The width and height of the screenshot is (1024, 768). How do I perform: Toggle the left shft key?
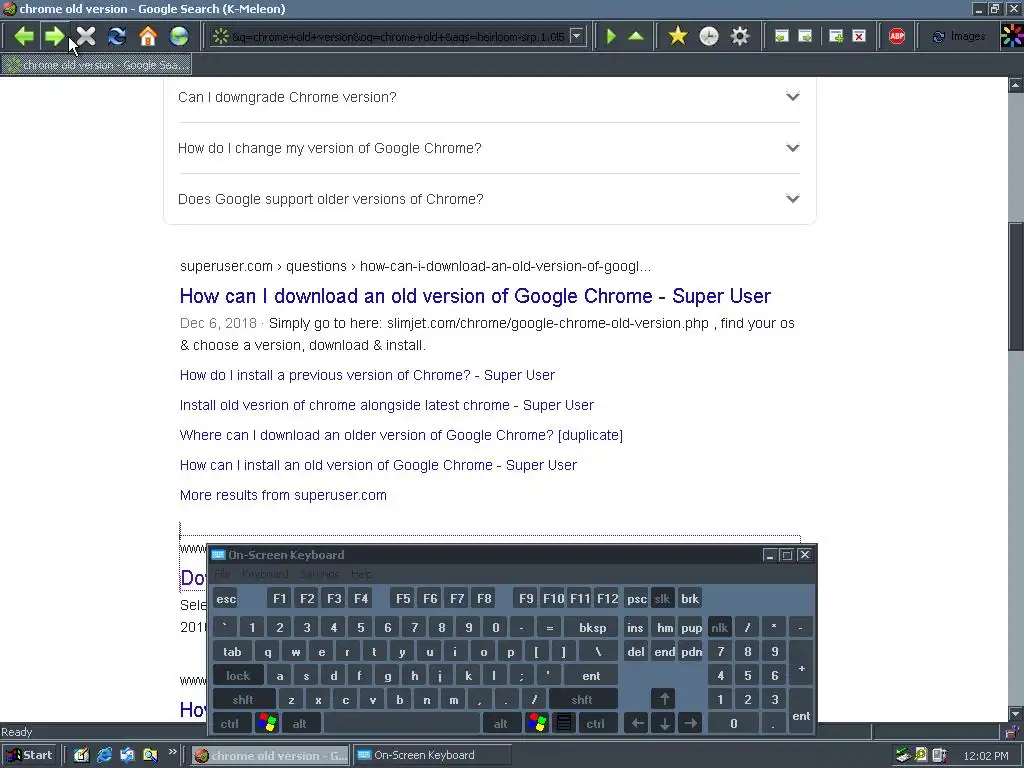pos(243,700)
